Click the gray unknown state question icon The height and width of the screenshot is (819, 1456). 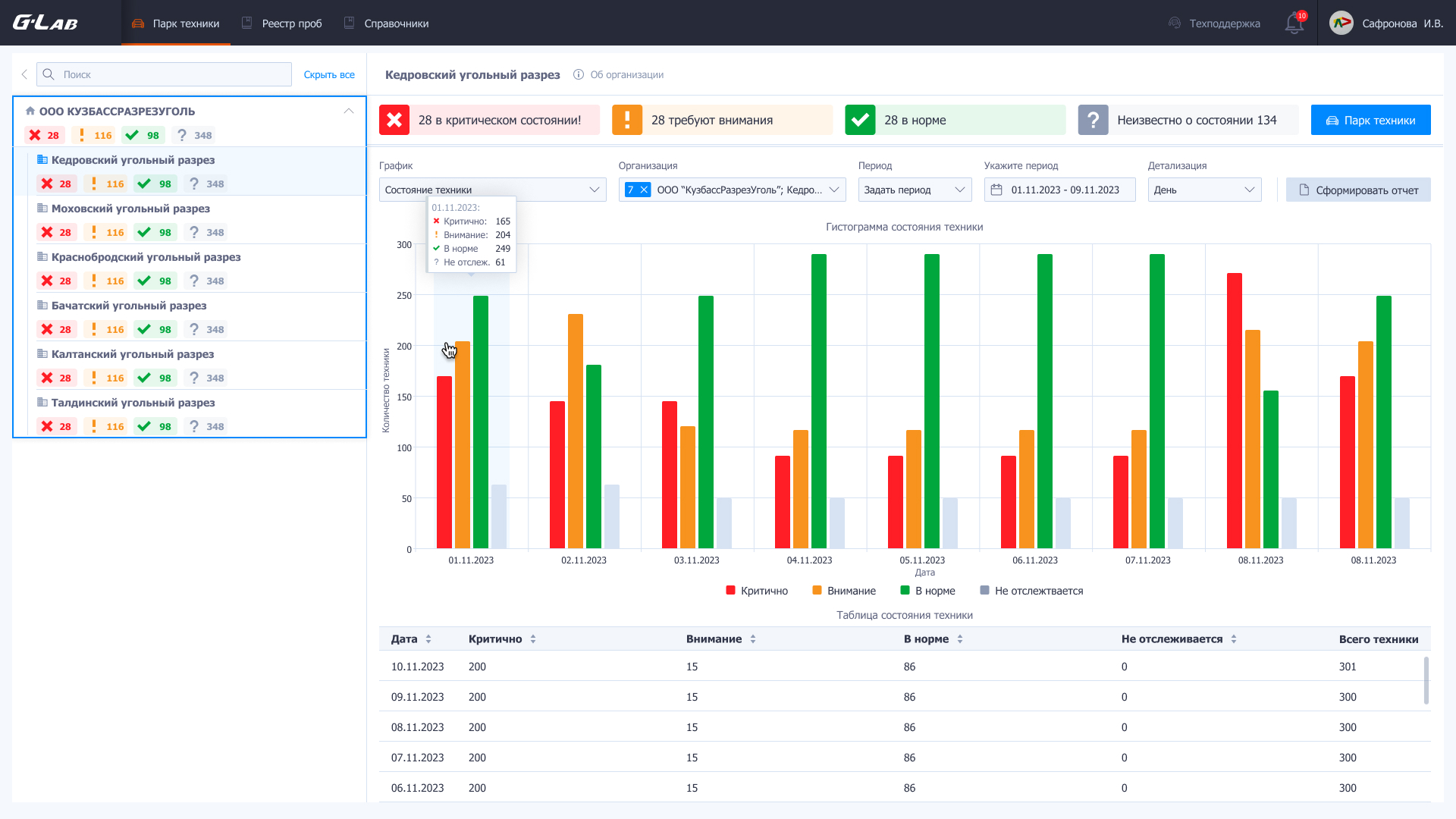point(1093,120)
